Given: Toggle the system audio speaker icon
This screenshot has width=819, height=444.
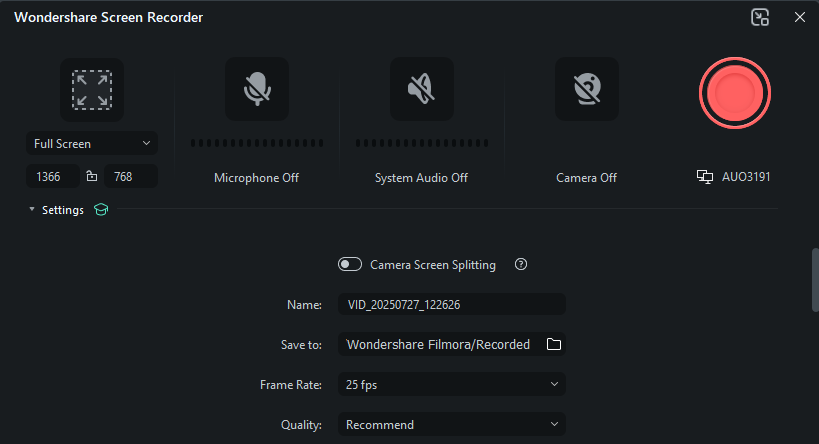Looking at the screenshot, I should [422, 89].
